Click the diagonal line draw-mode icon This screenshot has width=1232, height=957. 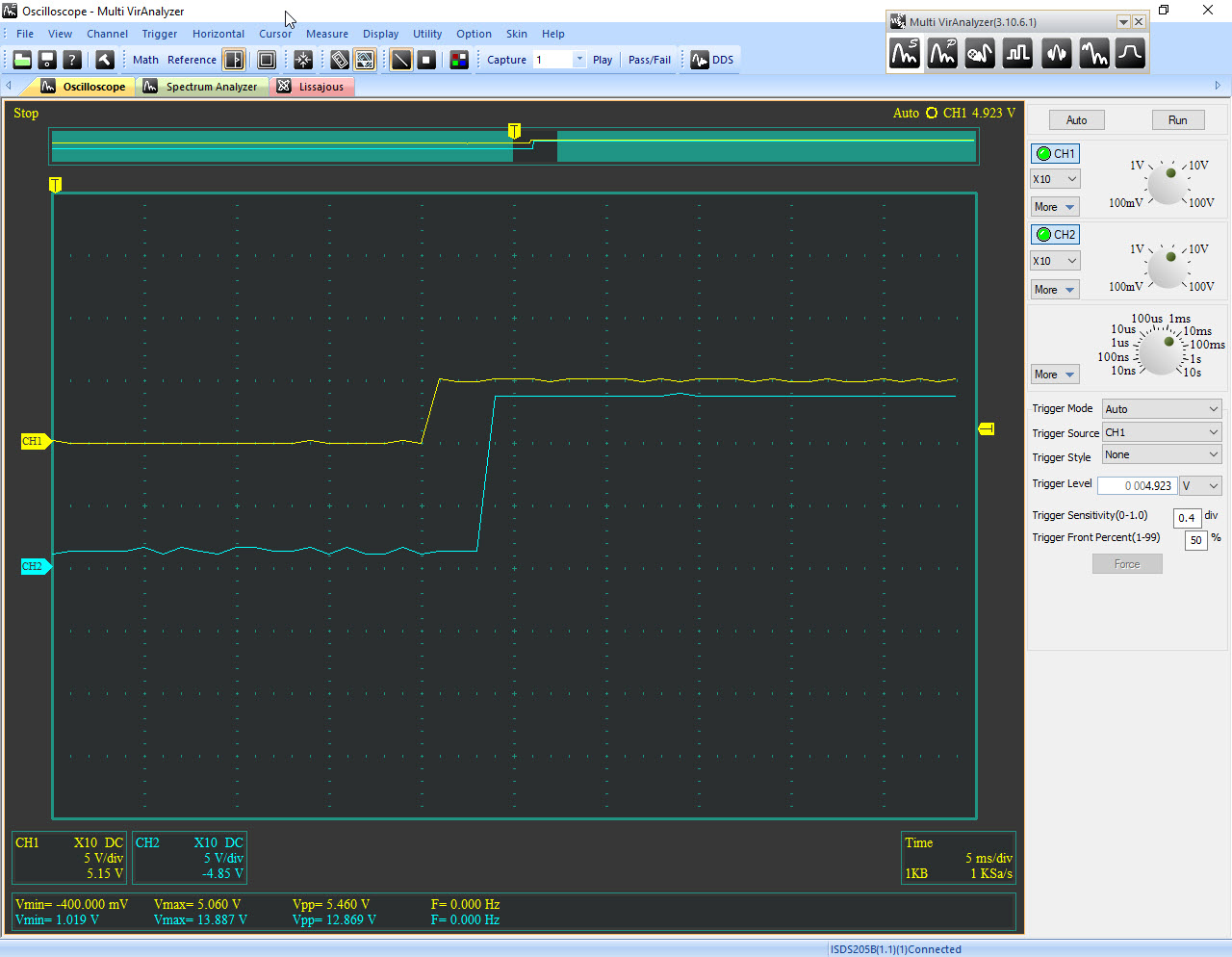[401, 60]
